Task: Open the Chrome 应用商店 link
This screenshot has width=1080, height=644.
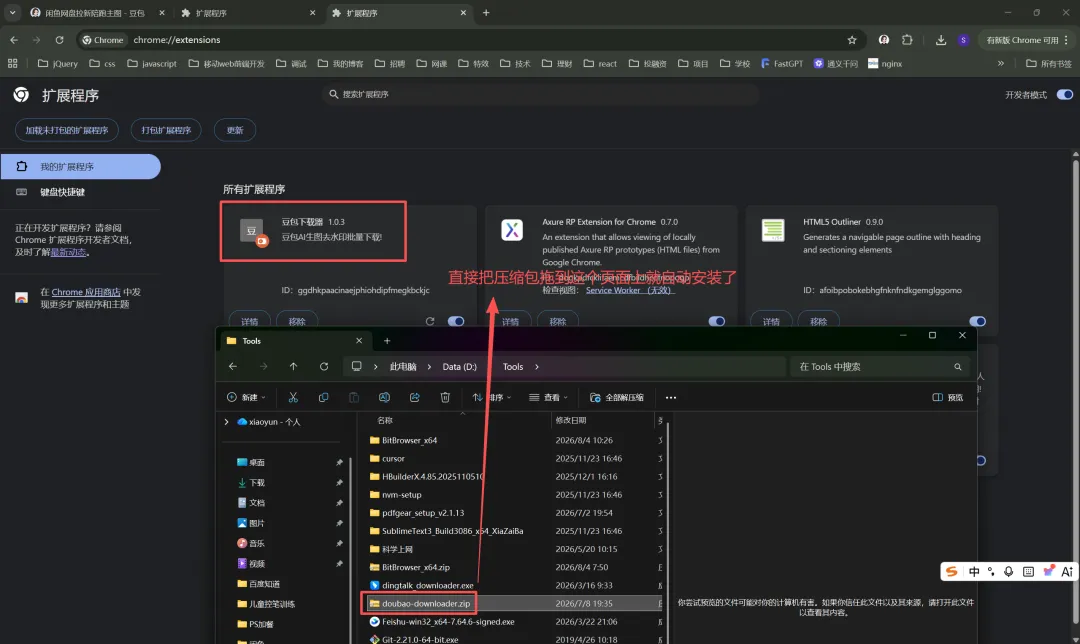Action: [x=86, y=292]
